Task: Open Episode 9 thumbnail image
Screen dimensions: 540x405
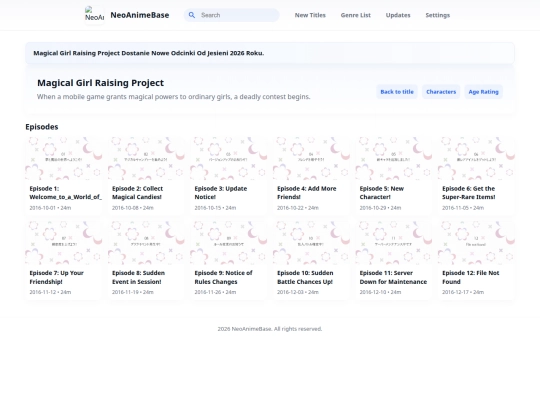Action: (x=229, y=243)
